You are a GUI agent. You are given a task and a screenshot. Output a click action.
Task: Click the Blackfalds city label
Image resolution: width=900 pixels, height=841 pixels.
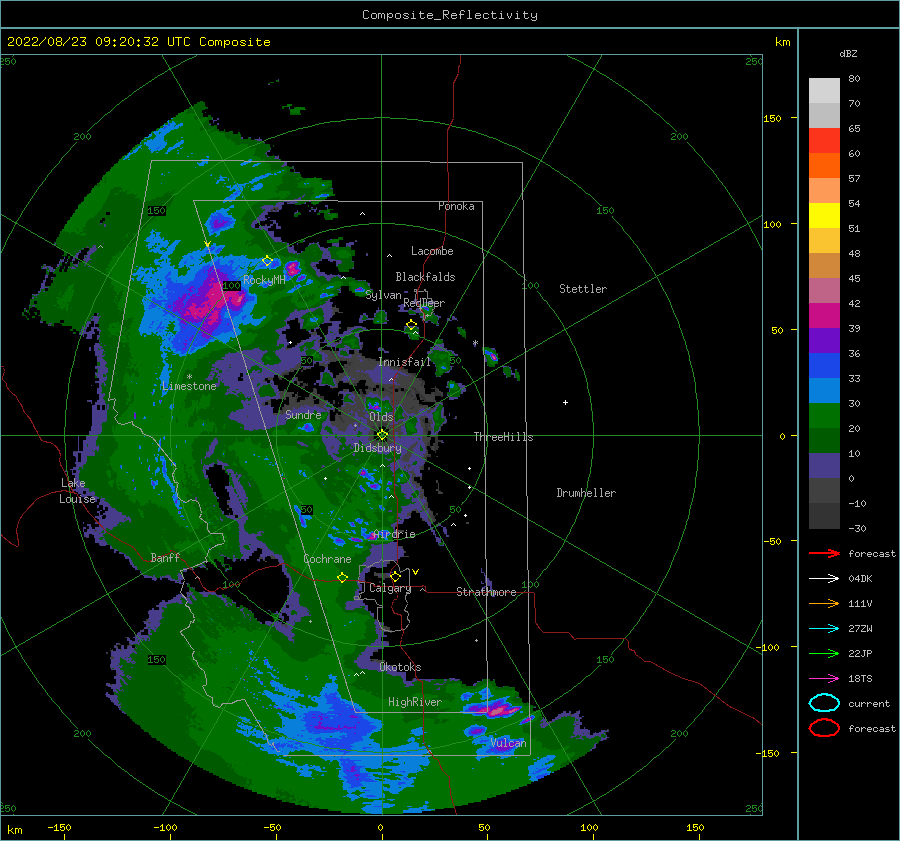click(x=425, y=277)
